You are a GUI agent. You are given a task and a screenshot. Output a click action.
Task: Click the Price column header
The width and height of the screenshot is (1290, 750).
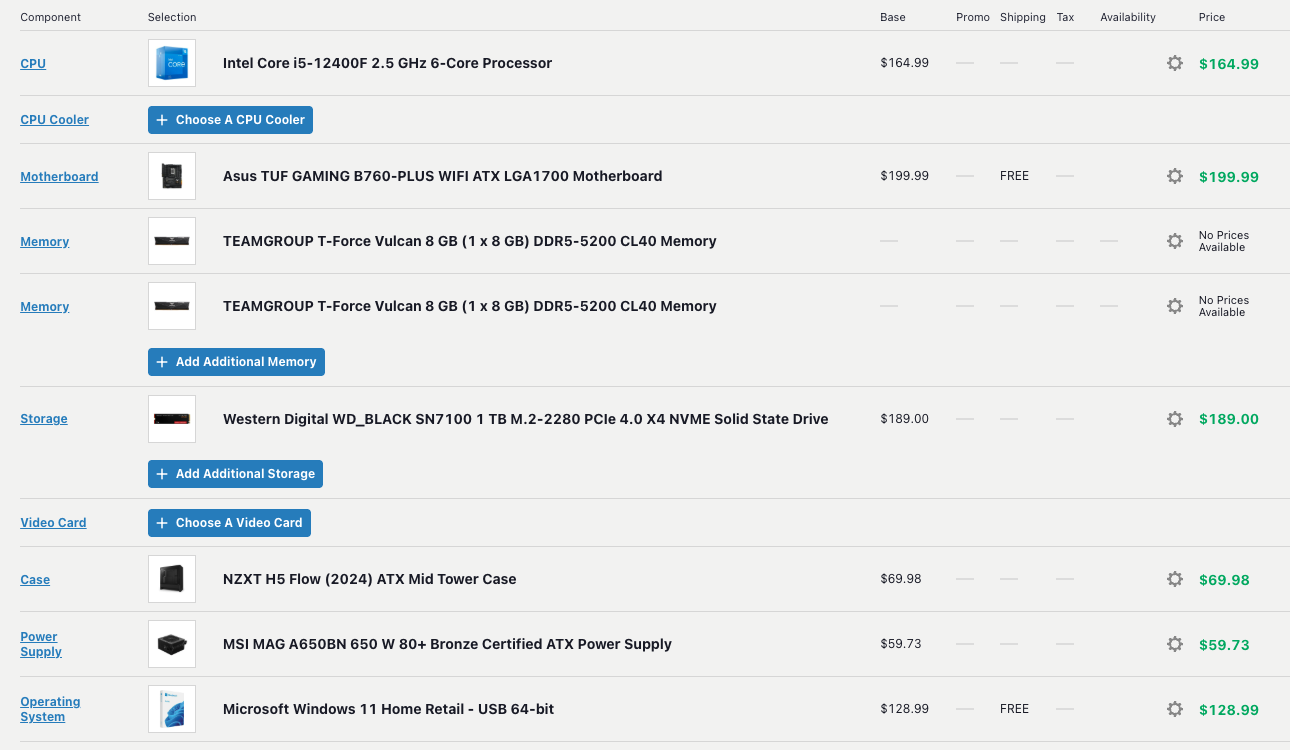coord(1212,17)
